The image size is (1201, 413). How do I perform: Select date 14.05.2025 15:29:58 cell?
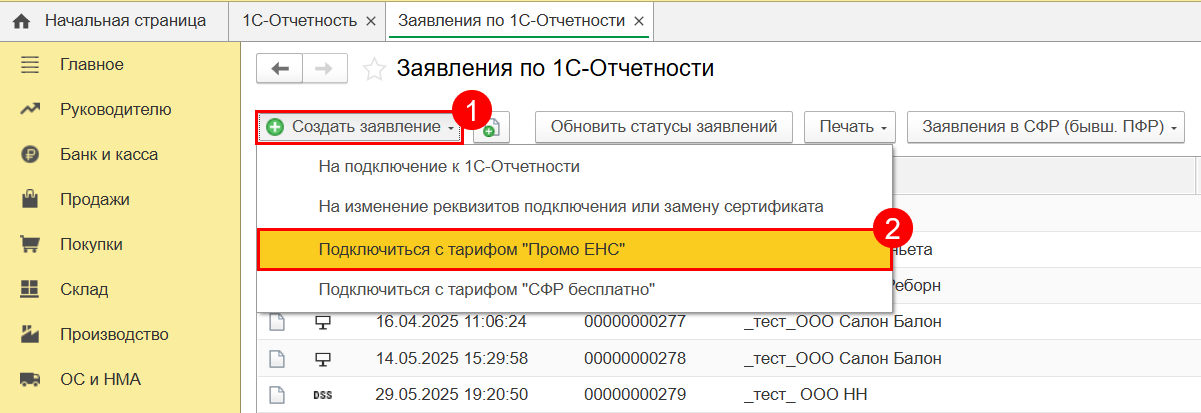(x=451, y=358)
